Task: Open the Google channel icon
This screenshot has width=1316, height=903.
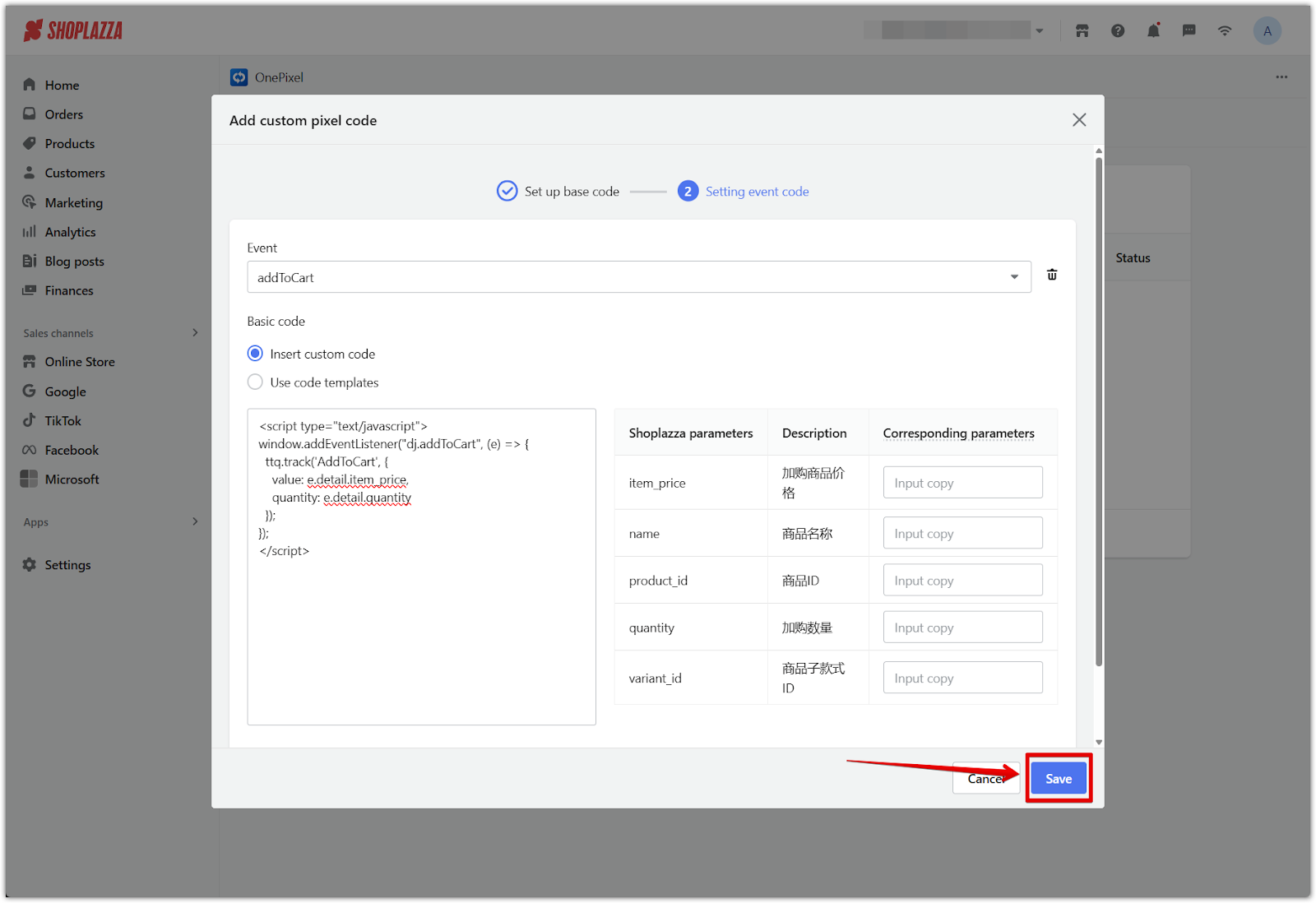Action: tap(30, 391)
